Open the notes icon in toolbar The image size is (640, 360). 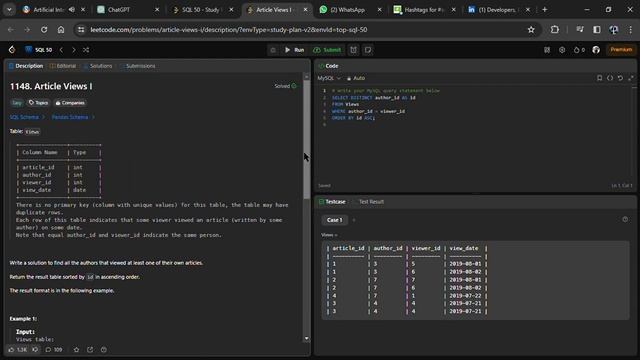coord(368,50)
